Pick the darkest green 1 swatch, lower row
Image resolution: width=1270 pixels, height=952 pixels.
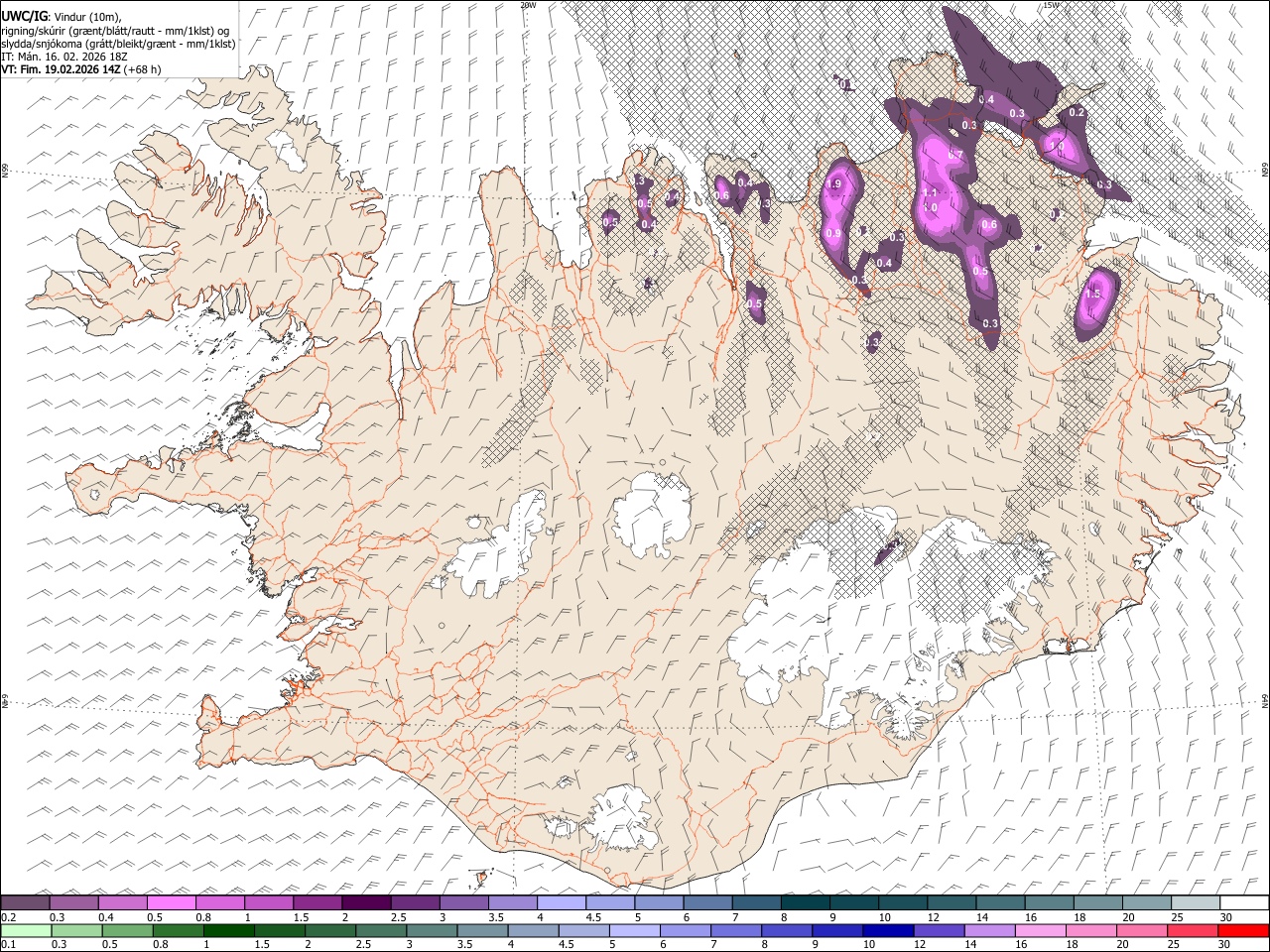(x=228, y=930)
